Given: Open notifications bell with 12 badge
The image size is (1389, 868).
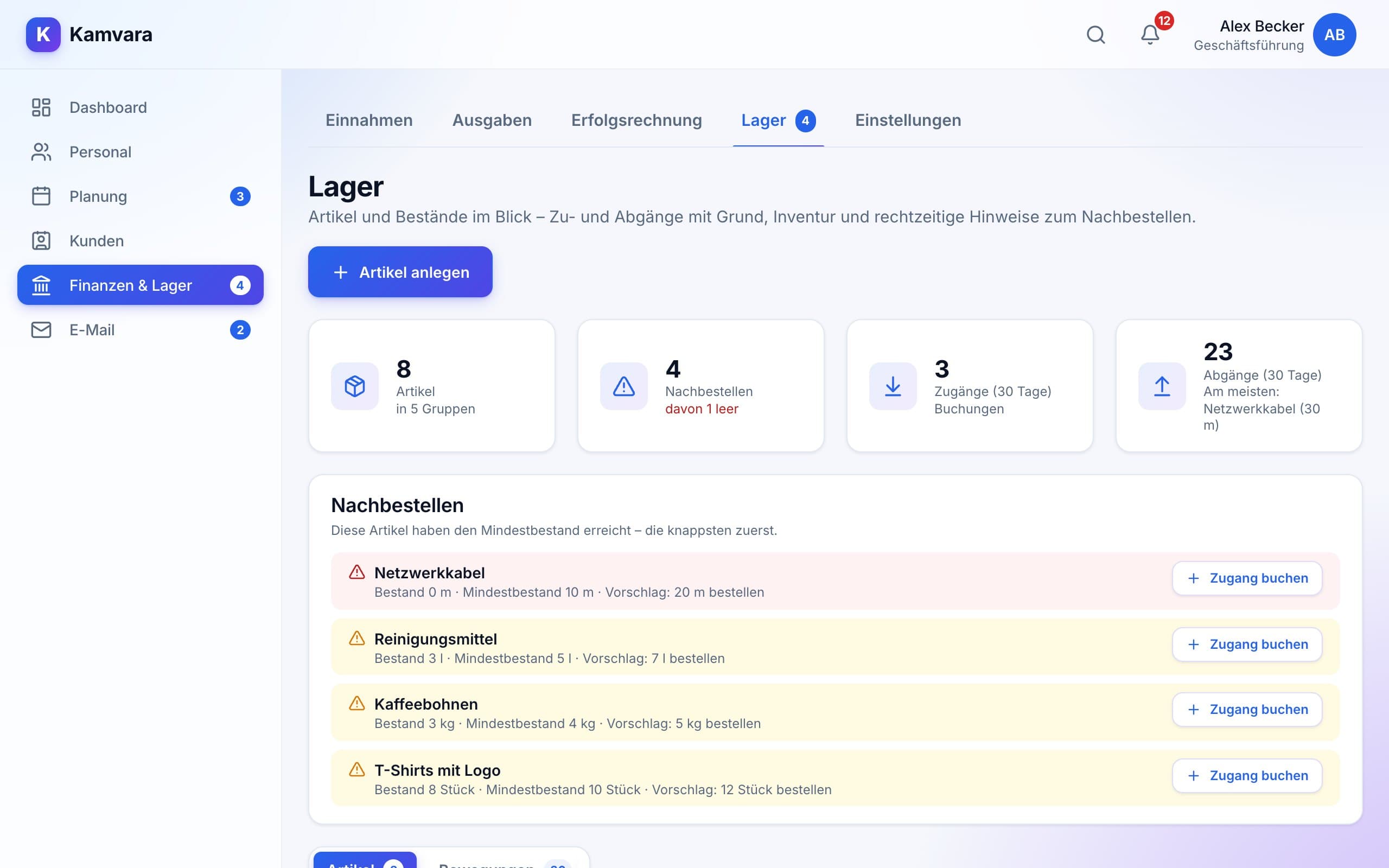Looking at the screenshot, I should 1150,34.
